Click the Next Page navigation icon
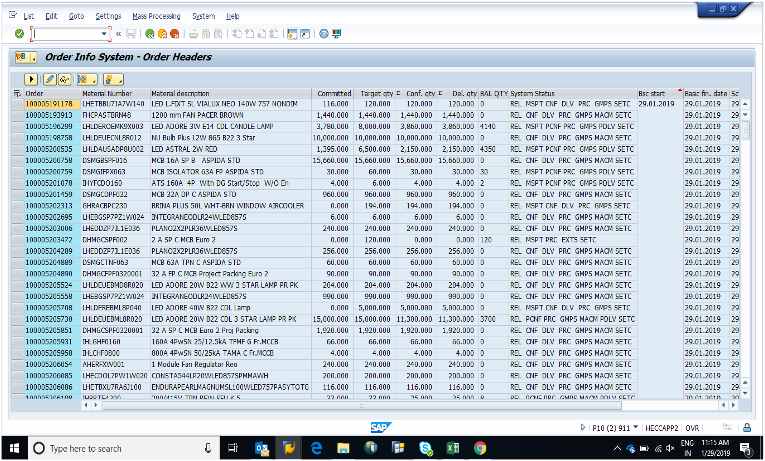The width and height of the screenshot is (765, 461). (x=262, y=34)
